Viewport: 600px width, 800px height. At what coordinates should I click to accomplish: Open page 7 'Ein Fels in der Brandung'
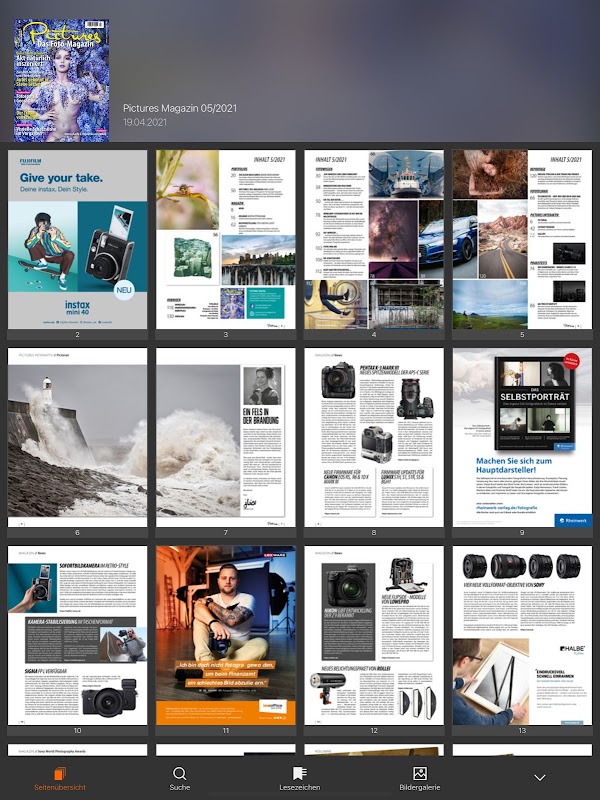coord(226,437)
